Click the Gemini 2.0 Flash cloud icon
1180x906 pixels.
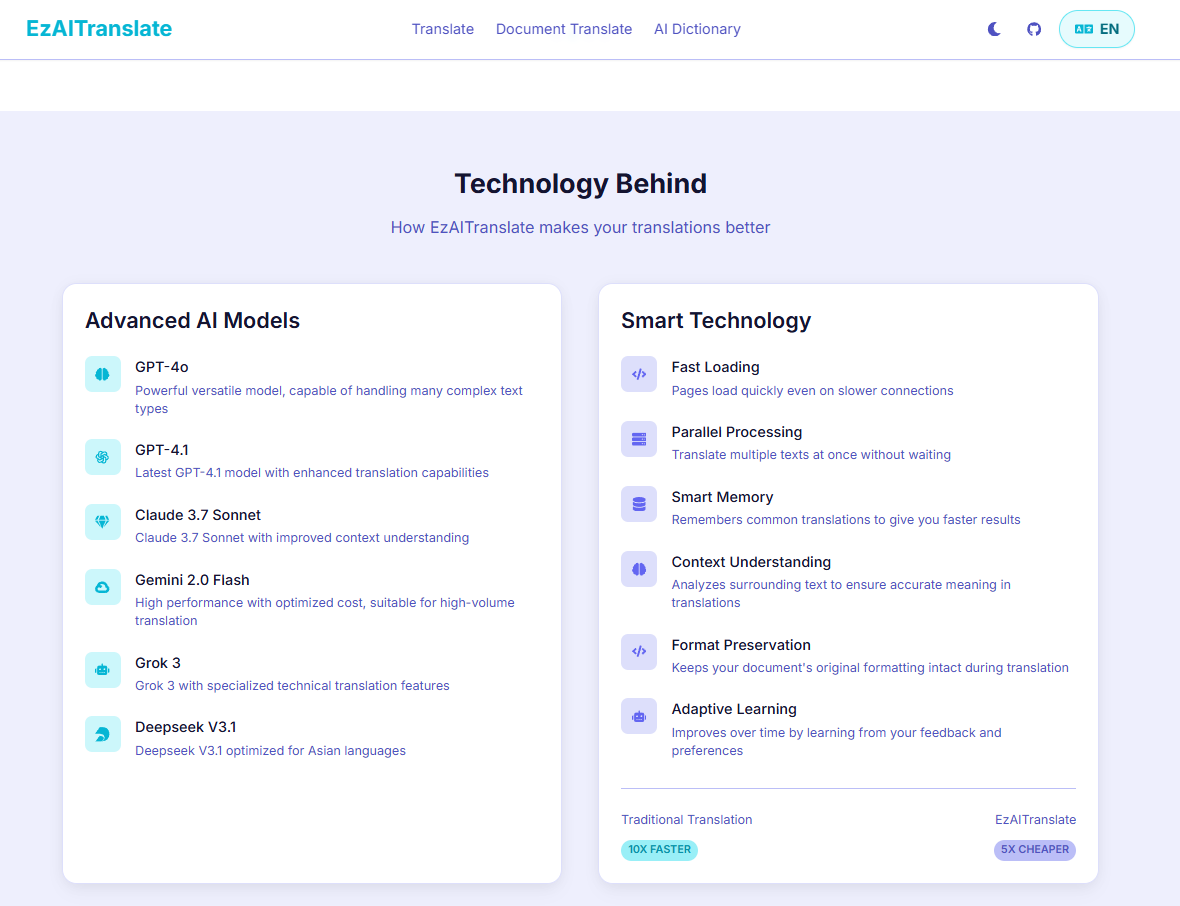pyautogui.click(x=103, y=587)
